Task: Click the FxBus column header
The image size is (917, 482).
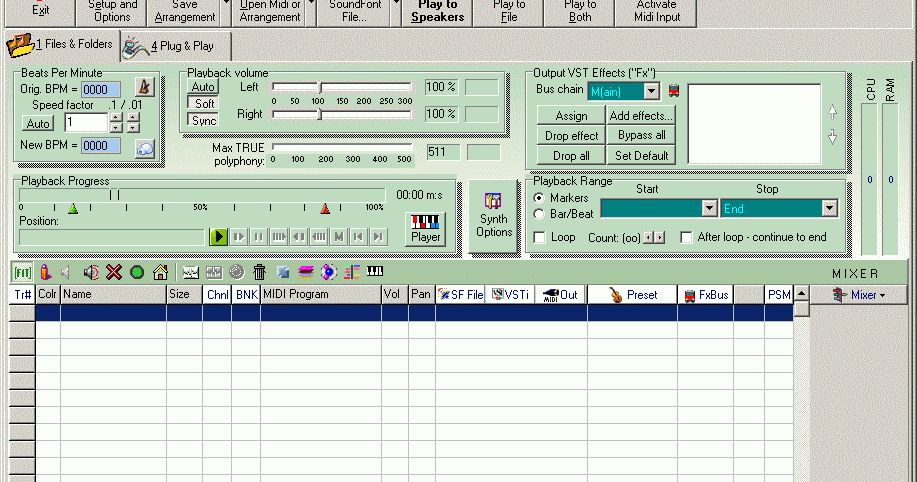Action: point(705,295)
